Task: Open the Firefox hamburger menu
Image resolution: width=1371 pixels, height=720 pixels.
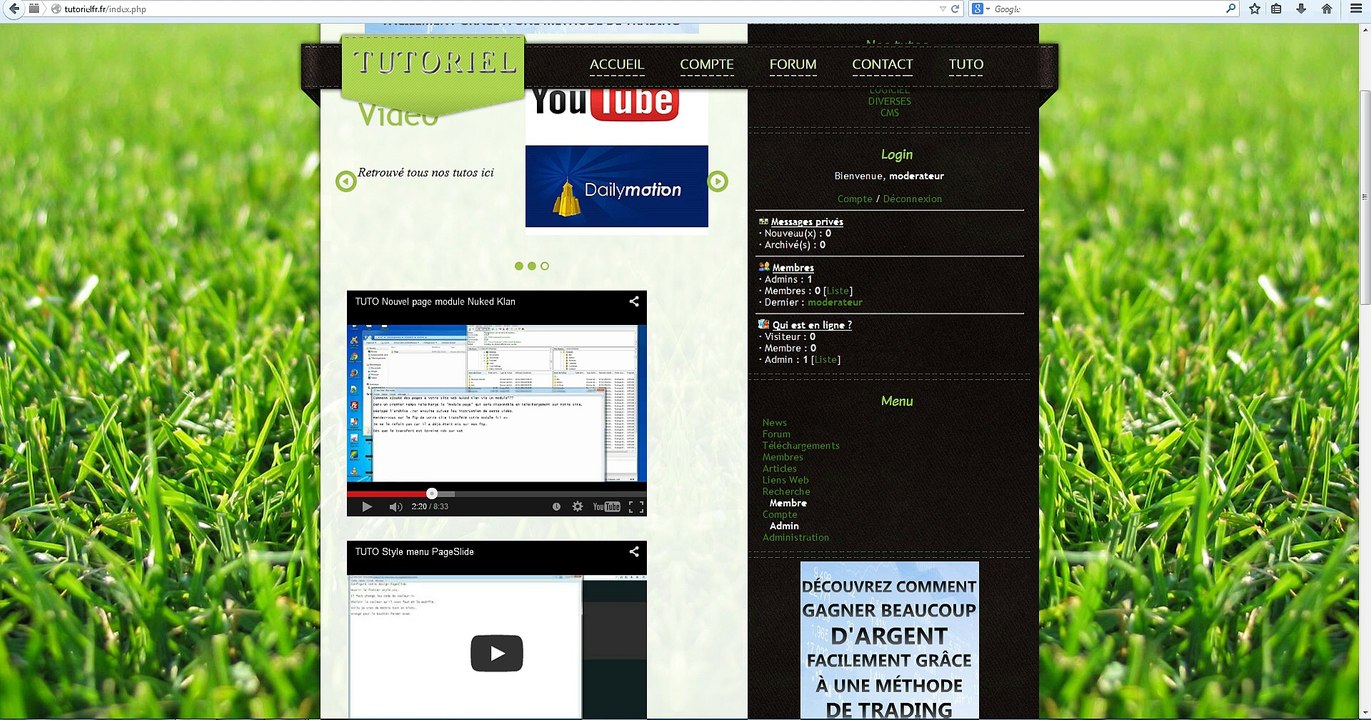Action: pyautogui.click(x=1354, y=8)
